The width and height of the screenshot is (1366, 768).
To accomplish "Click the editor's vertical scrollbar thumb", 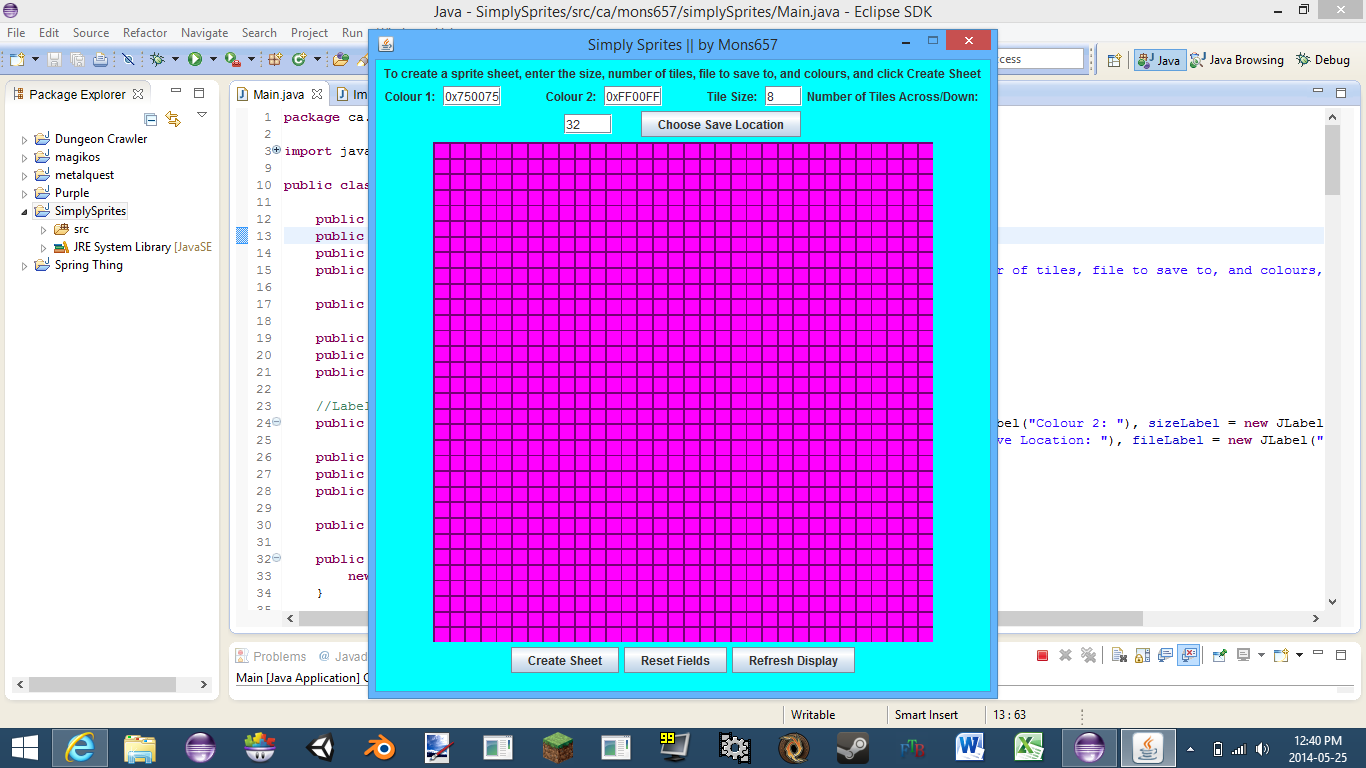I will pos(1332,160).
